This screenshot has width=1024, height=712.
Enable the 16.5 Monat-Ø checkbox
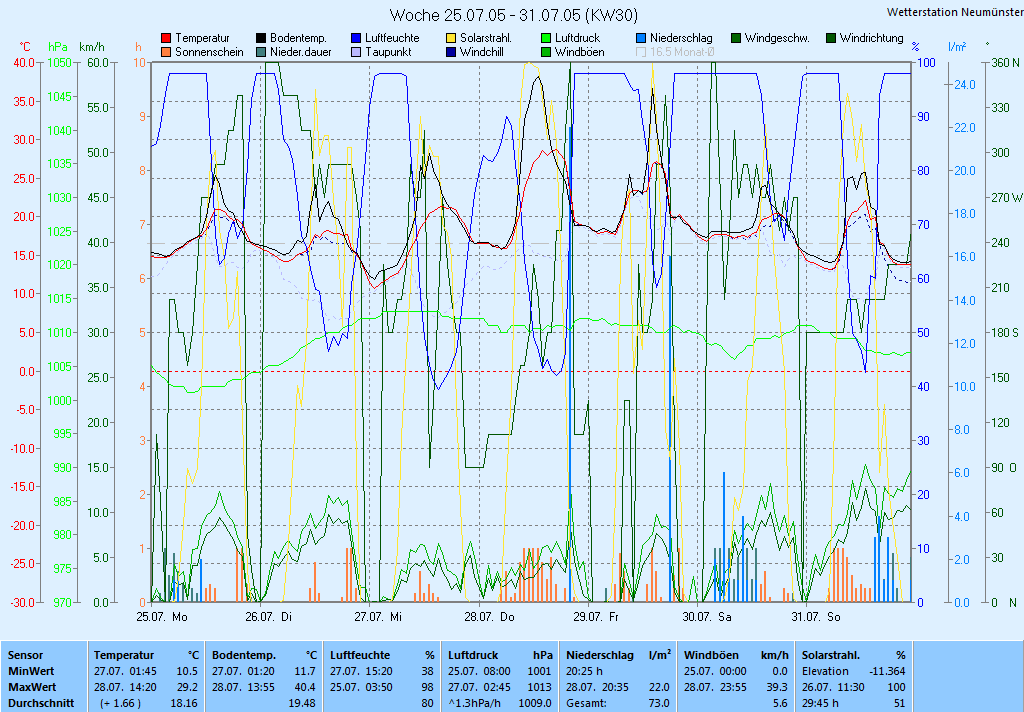point(641,52)
